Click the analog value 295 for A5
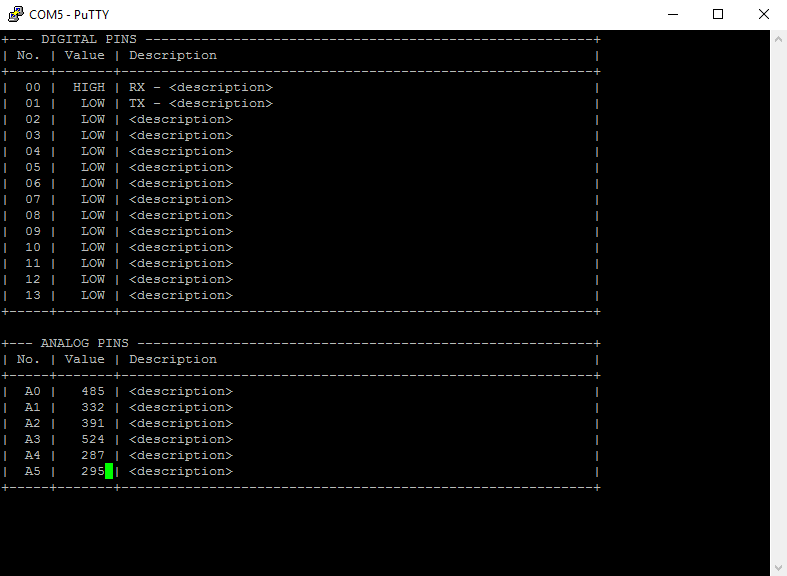Viewport: 787px width, 576px height. pyautogui.click(x=93, y=472)
